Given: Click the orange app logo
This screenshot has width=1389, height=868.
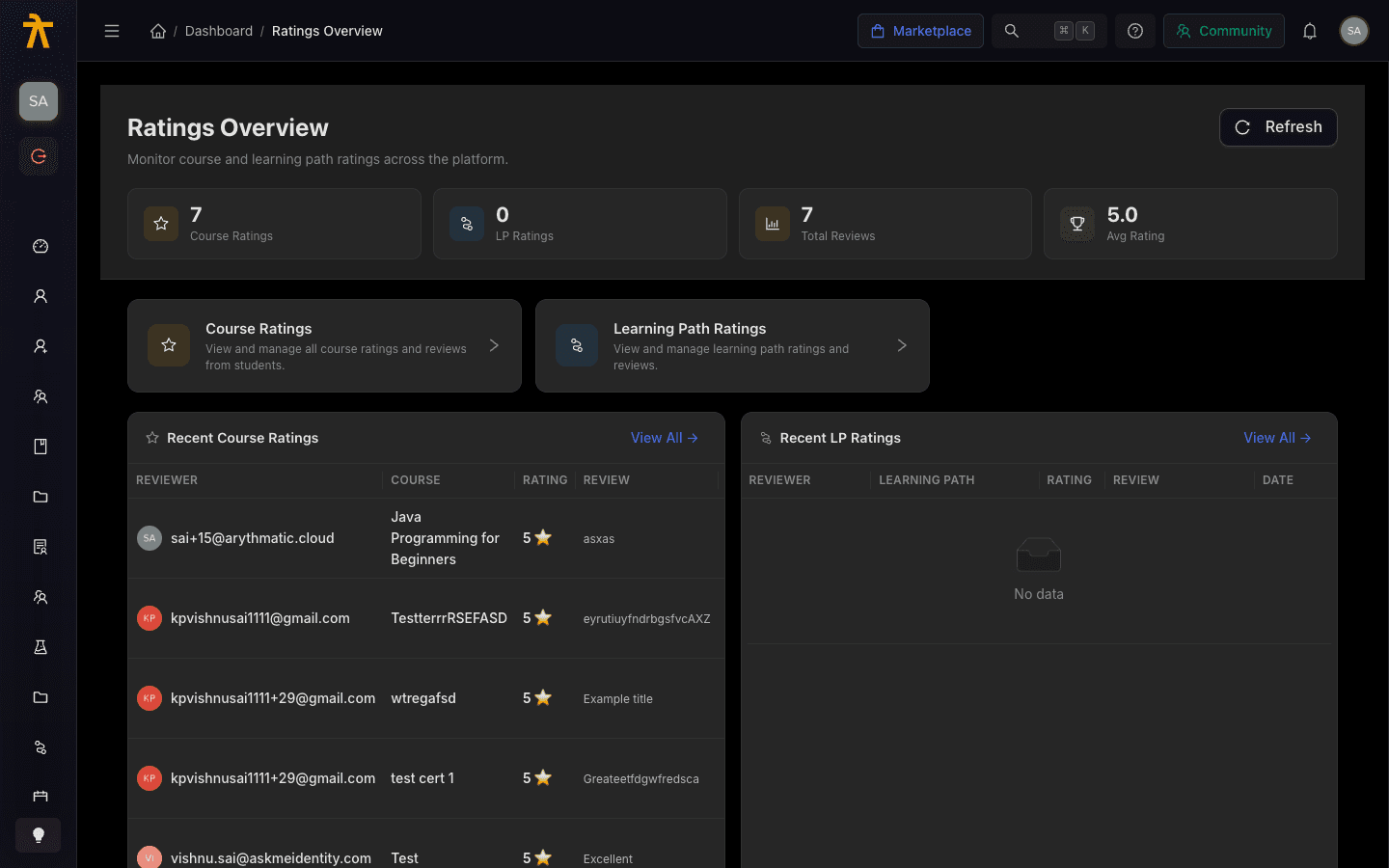Looking at the screenshot, I should [38, 31].
